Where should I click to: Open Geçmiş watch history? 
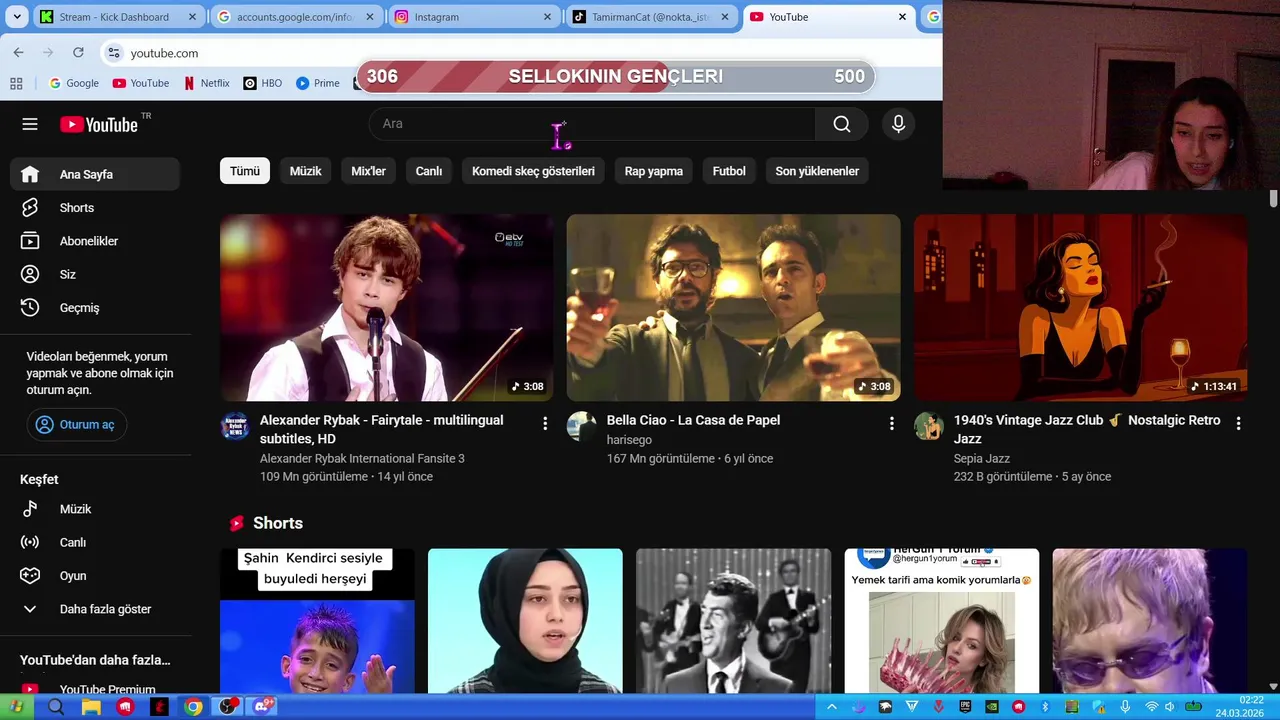[95, 308]
